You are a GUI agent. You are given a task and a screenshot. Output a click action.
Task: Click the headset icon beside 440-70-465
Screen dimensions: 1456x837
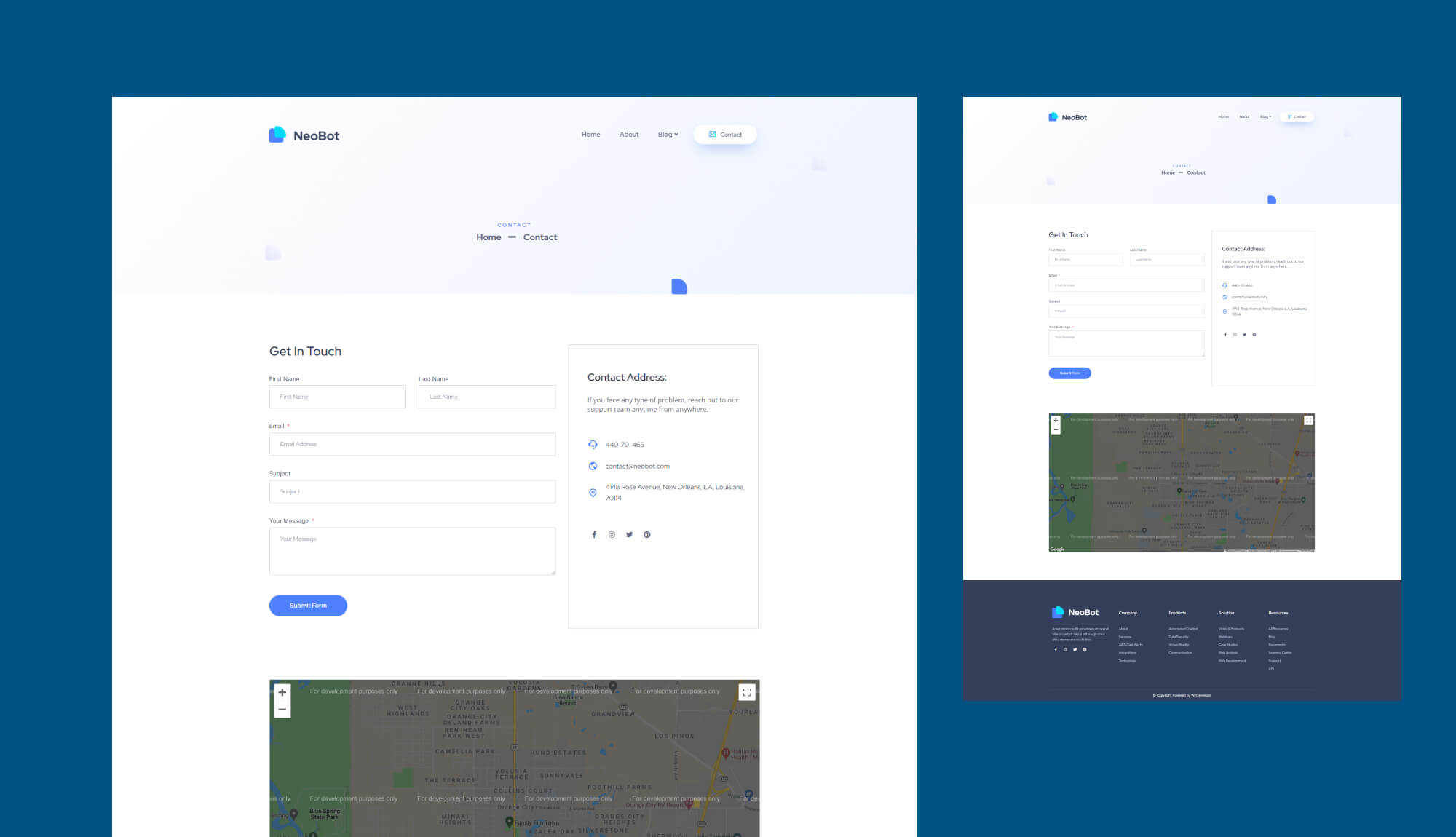(x=593, y=444)
